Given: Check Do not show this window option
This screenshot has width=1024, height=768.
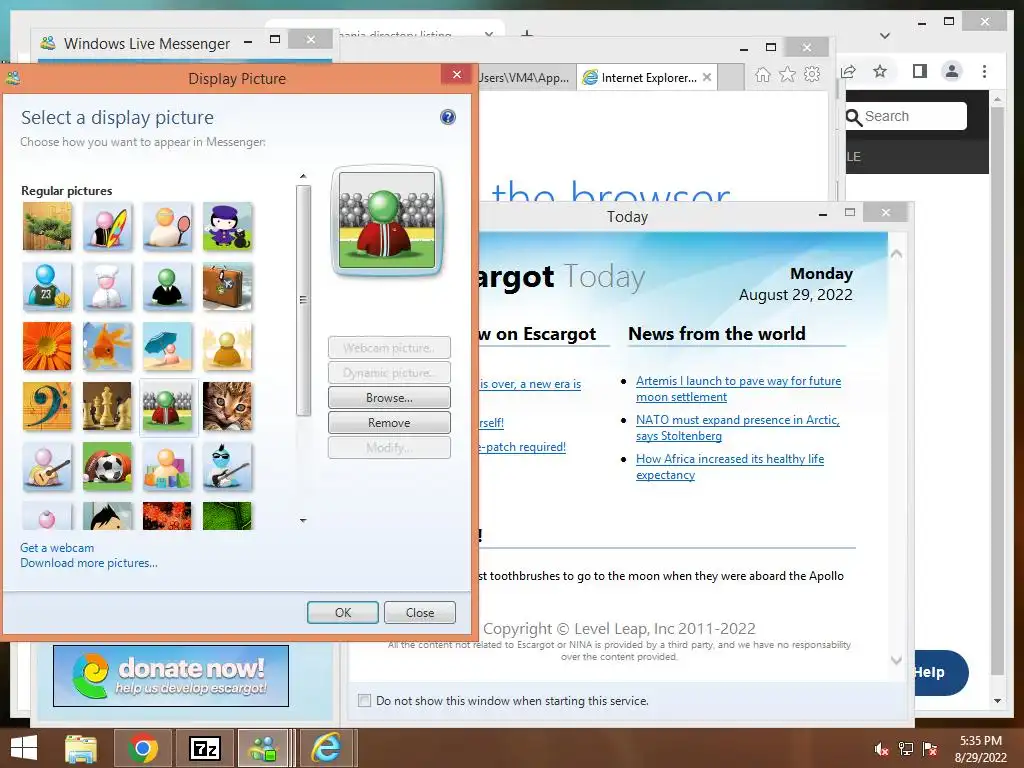Looking at the screenshot, I should (364, 701).
